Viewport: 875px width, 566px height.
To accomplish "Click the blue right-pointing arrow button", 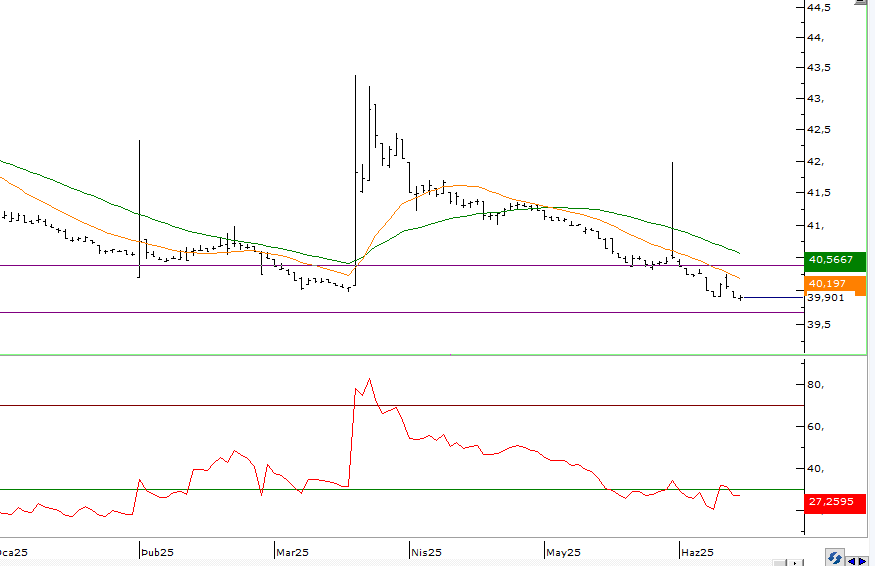I will tap(862, 561).
